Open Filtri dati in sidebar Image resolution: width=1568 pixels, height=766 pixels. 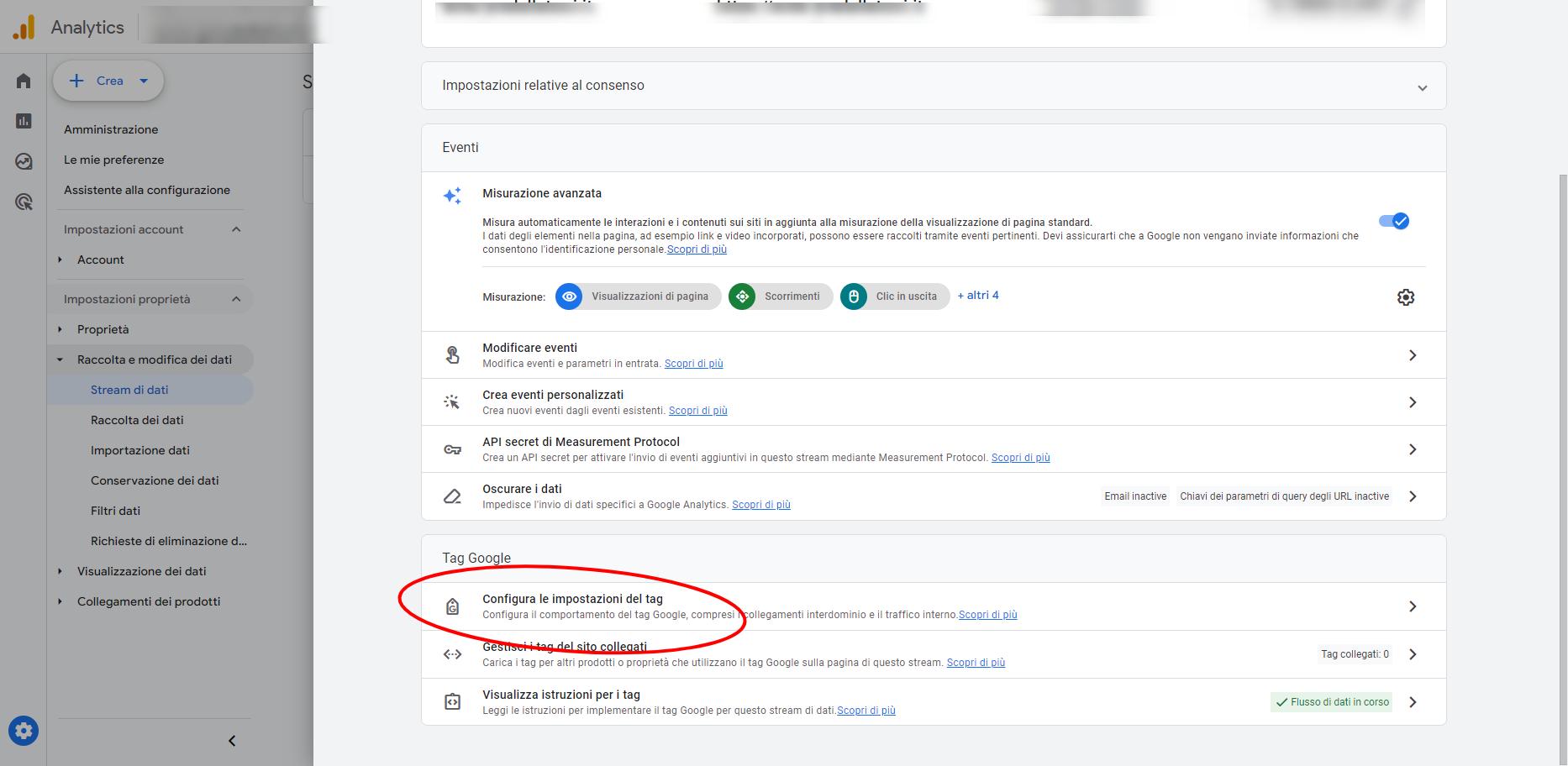click(115, 511)
